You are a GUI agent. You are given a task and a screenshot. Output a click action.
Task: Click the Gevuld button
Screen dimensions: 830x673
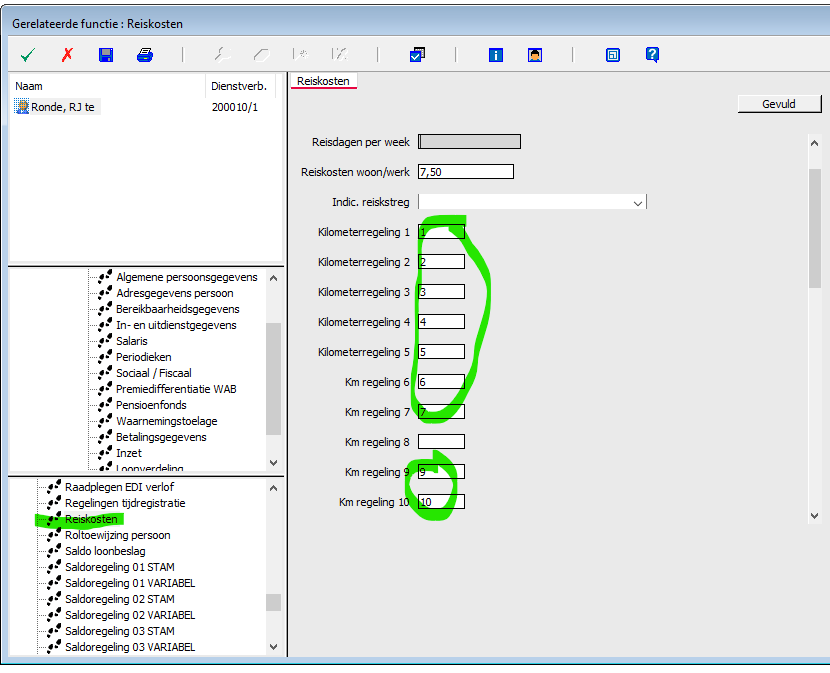click(x=779, y=104)
